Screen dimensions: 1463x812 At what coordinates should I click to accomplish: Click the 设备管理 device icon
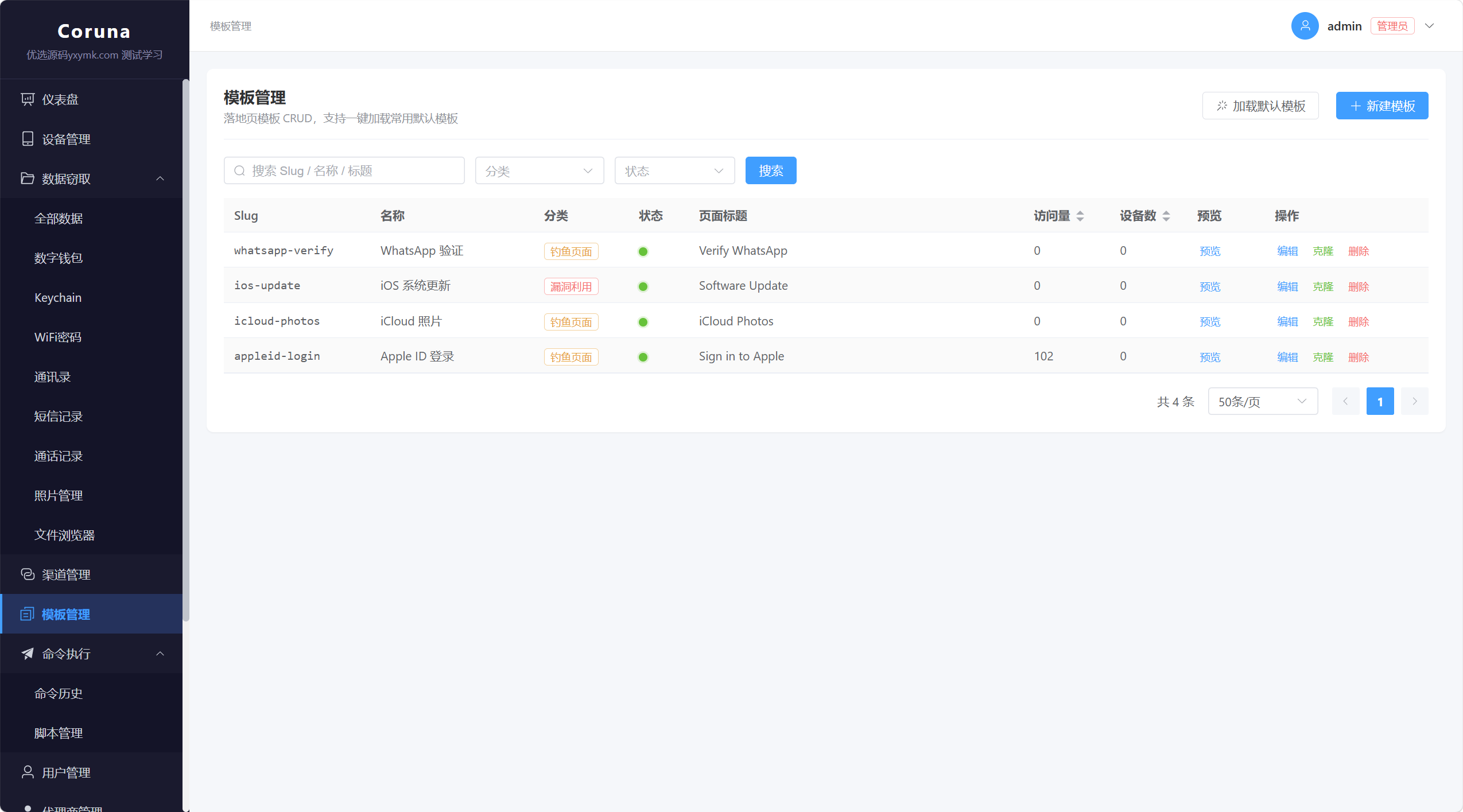(x=28, y=139)
